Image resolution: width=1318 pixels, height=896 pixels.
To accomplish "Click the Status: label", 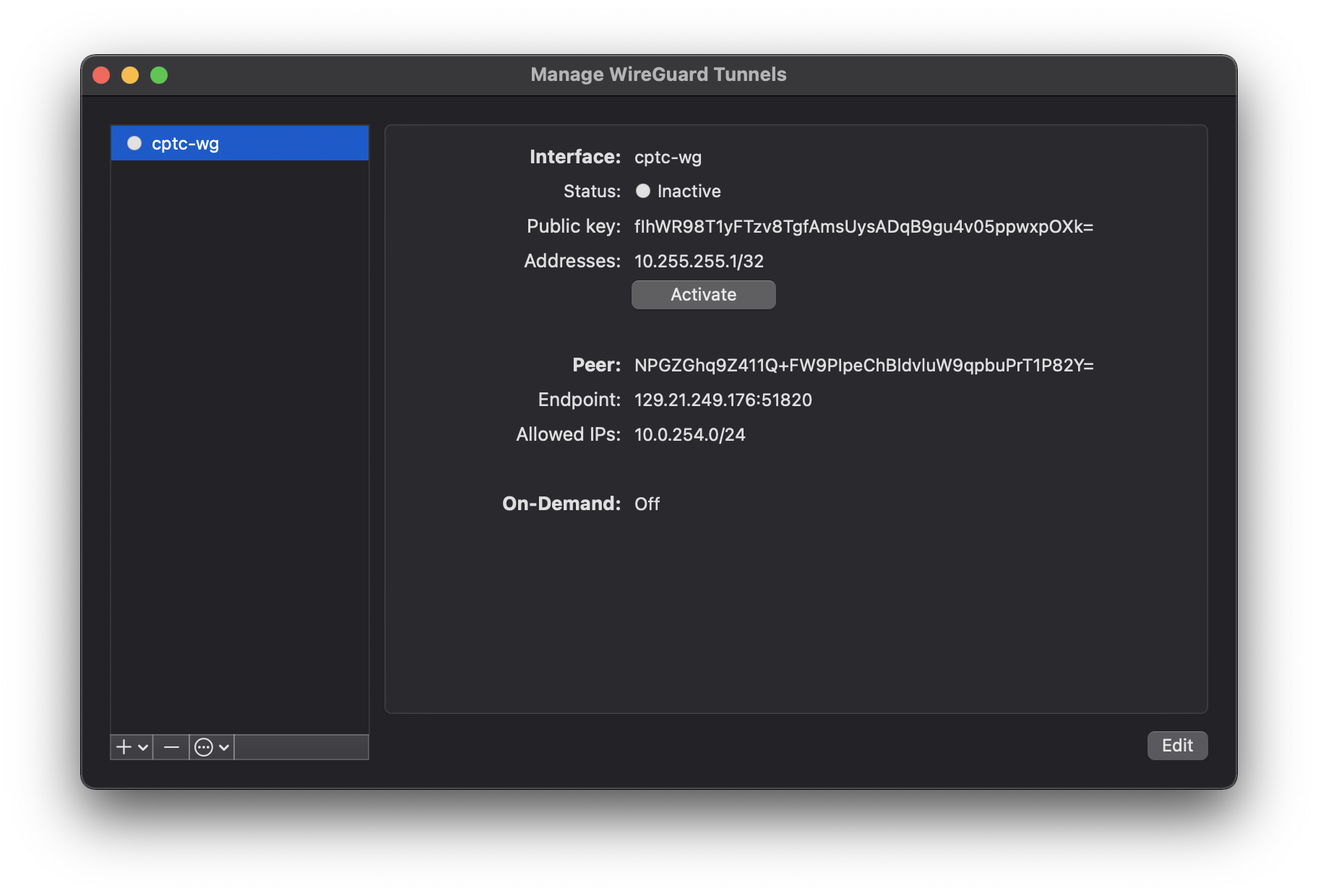I will point(592,191).
